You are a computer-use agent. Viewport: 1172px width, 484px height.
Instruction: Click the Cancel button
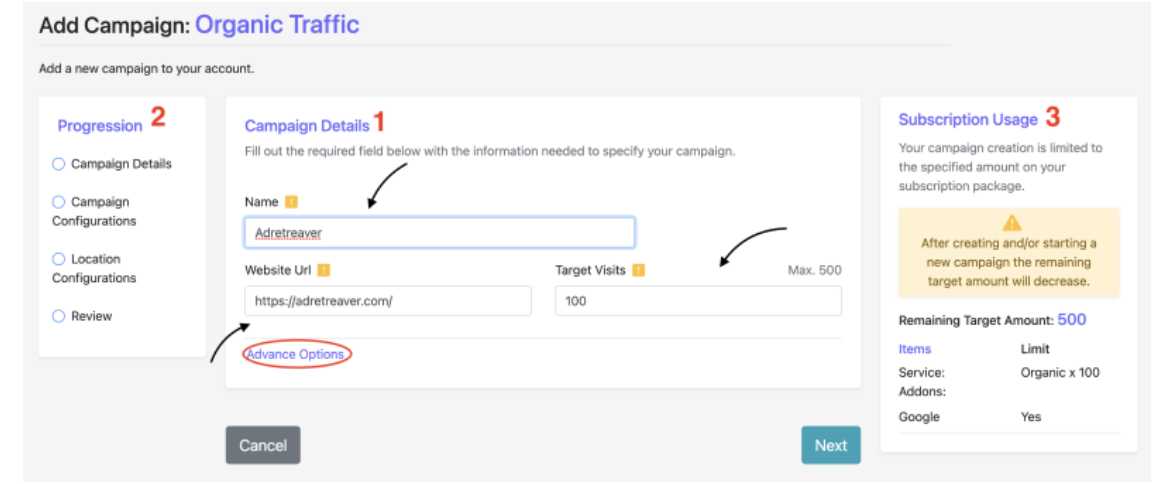263,445
